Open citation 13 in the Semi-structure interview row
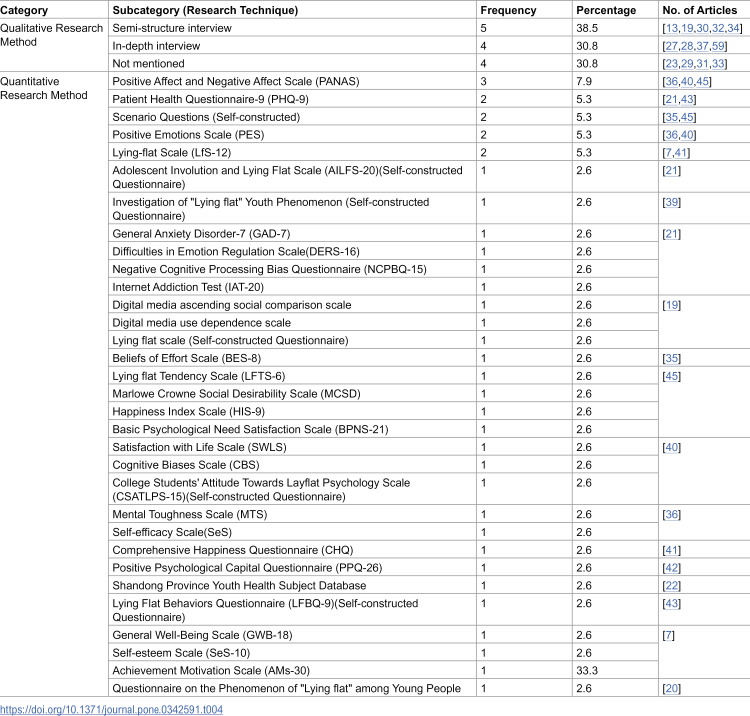 [672, 28]
